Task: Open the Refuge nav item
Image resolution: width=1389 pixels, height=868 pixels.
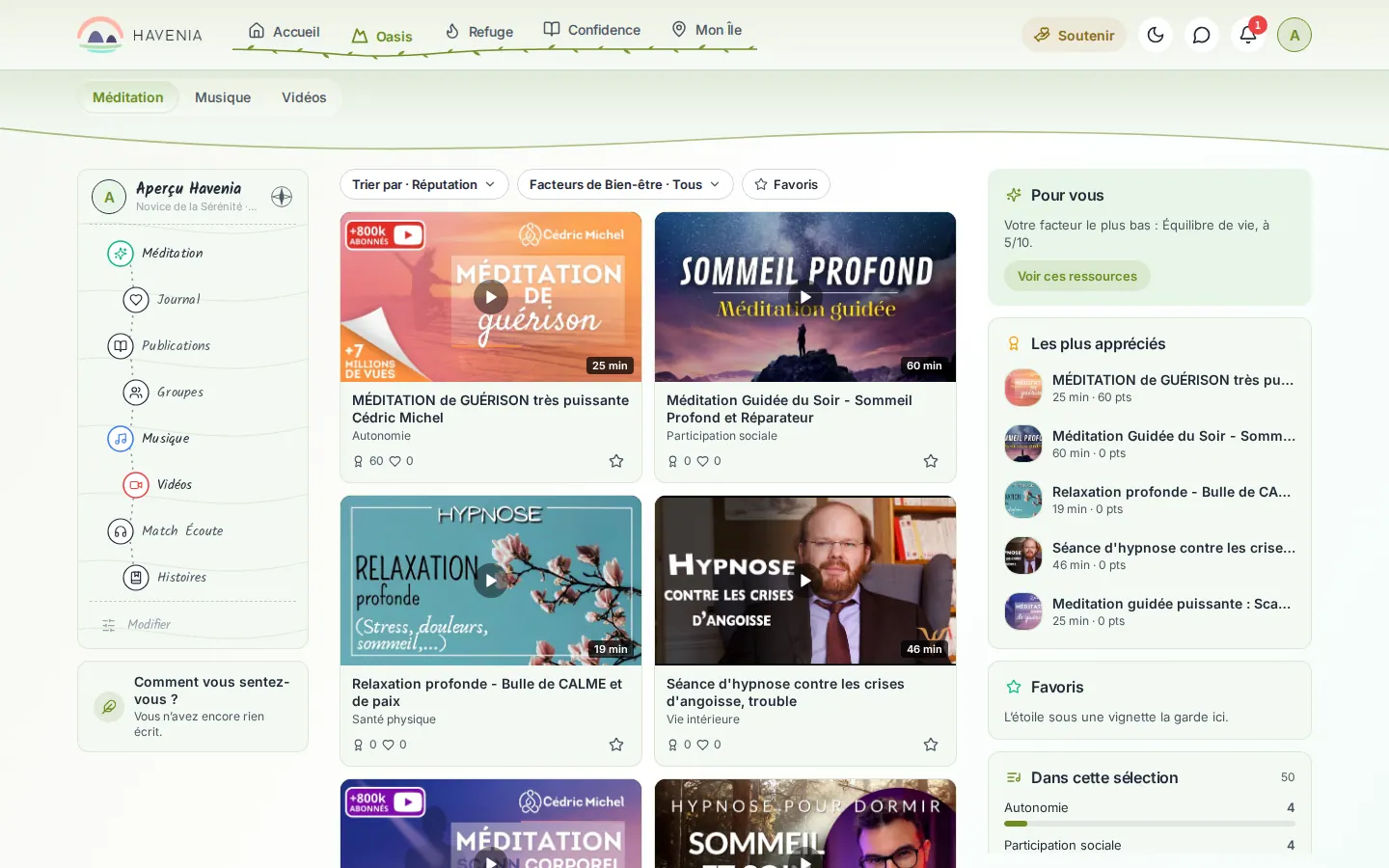Action: 478,32
